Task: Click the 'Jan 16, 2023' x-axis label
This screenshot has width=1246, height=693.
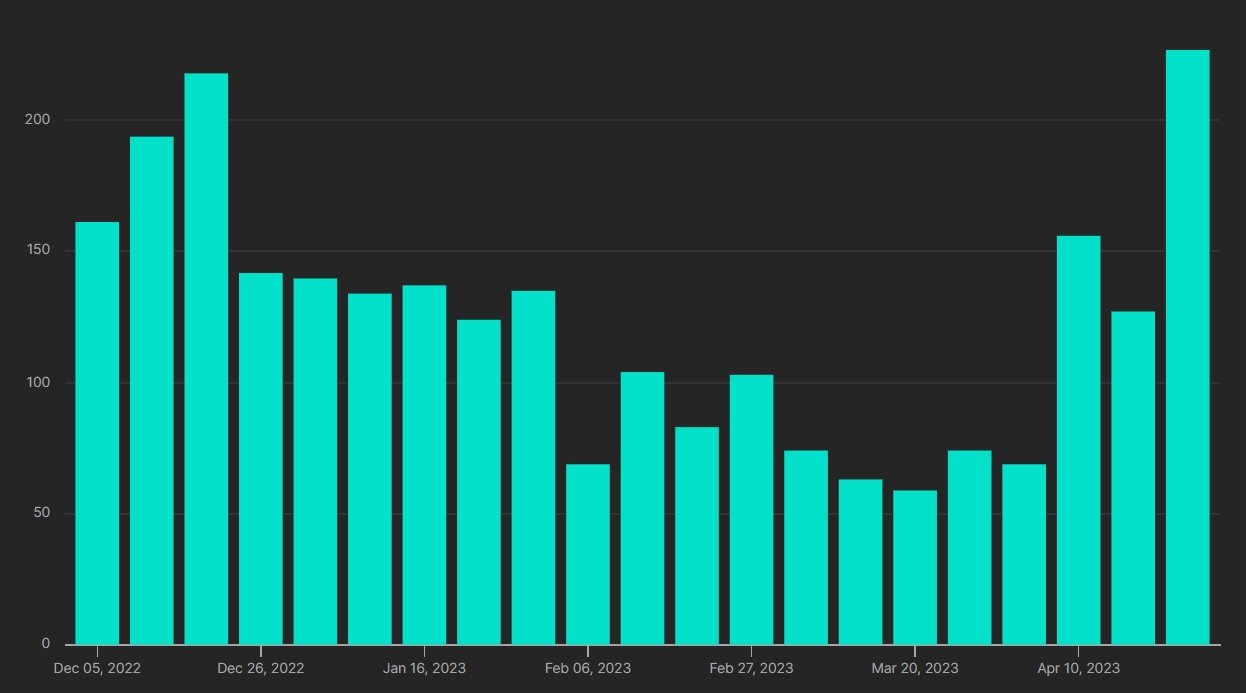Action: coord(424,668)
